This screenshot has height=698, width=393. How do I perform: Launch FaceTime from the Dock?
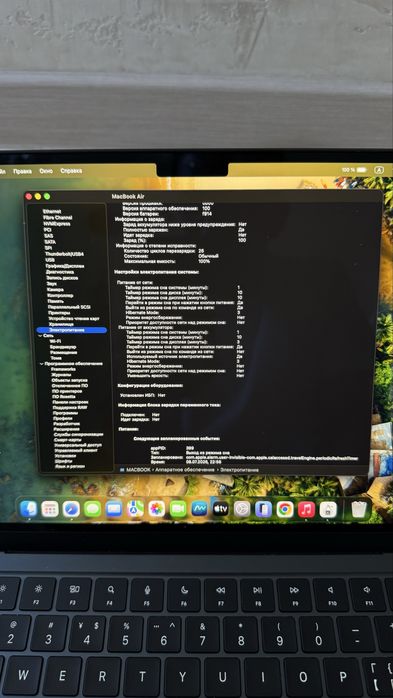178,509
